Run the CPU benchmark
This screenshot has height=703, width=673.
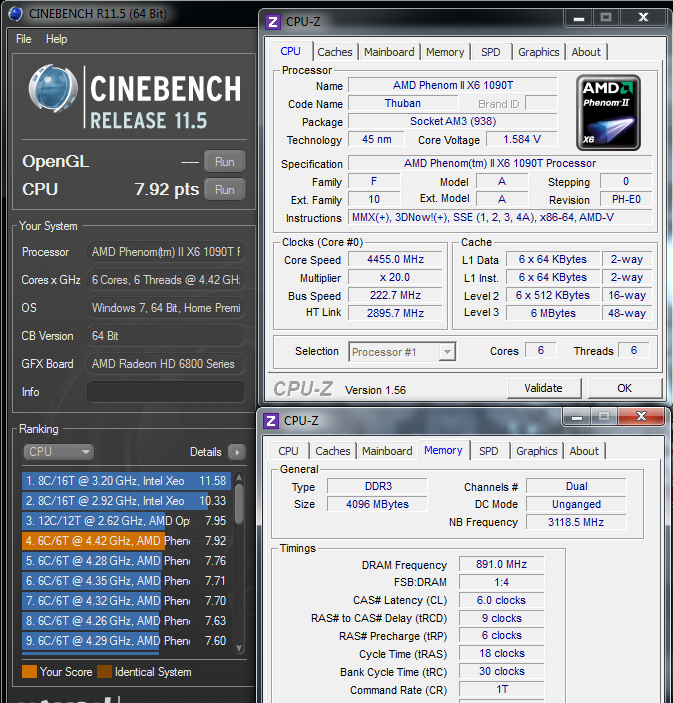[x=225, y=190]
